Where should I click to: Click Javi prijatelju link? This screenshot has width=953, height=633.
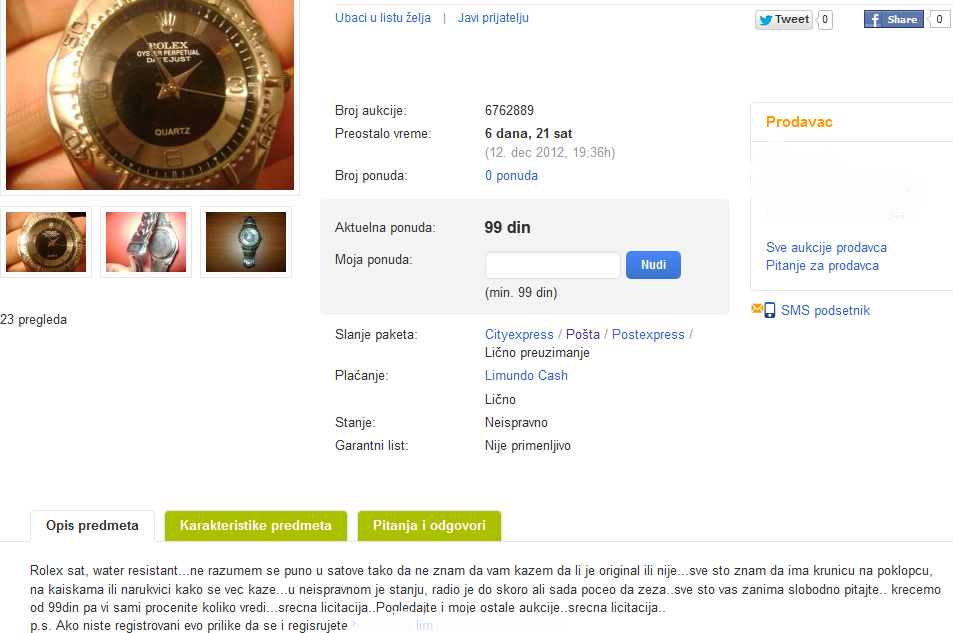493,18
